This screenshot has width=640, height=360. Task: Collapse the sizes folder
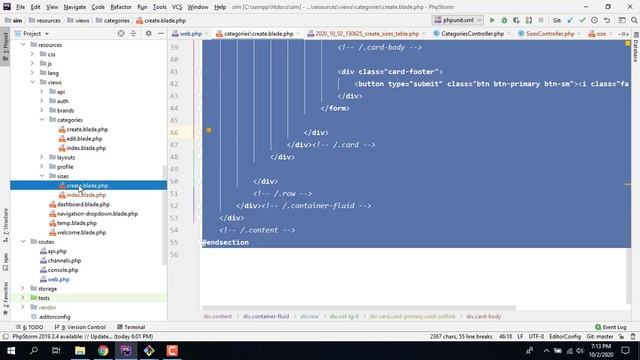point(42,176)
